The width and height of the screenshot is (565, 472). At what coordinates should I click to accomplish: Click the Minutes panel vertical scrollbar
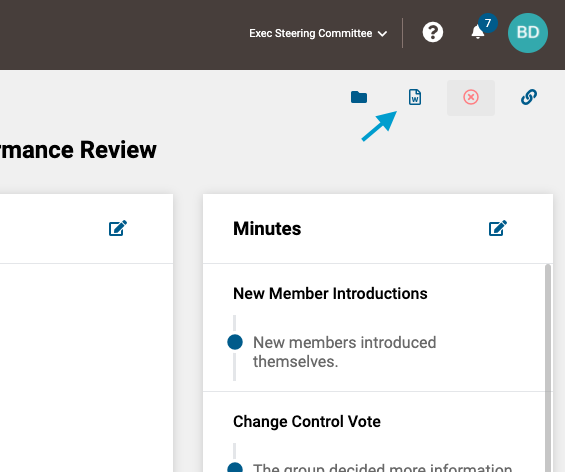coord(548,368)
